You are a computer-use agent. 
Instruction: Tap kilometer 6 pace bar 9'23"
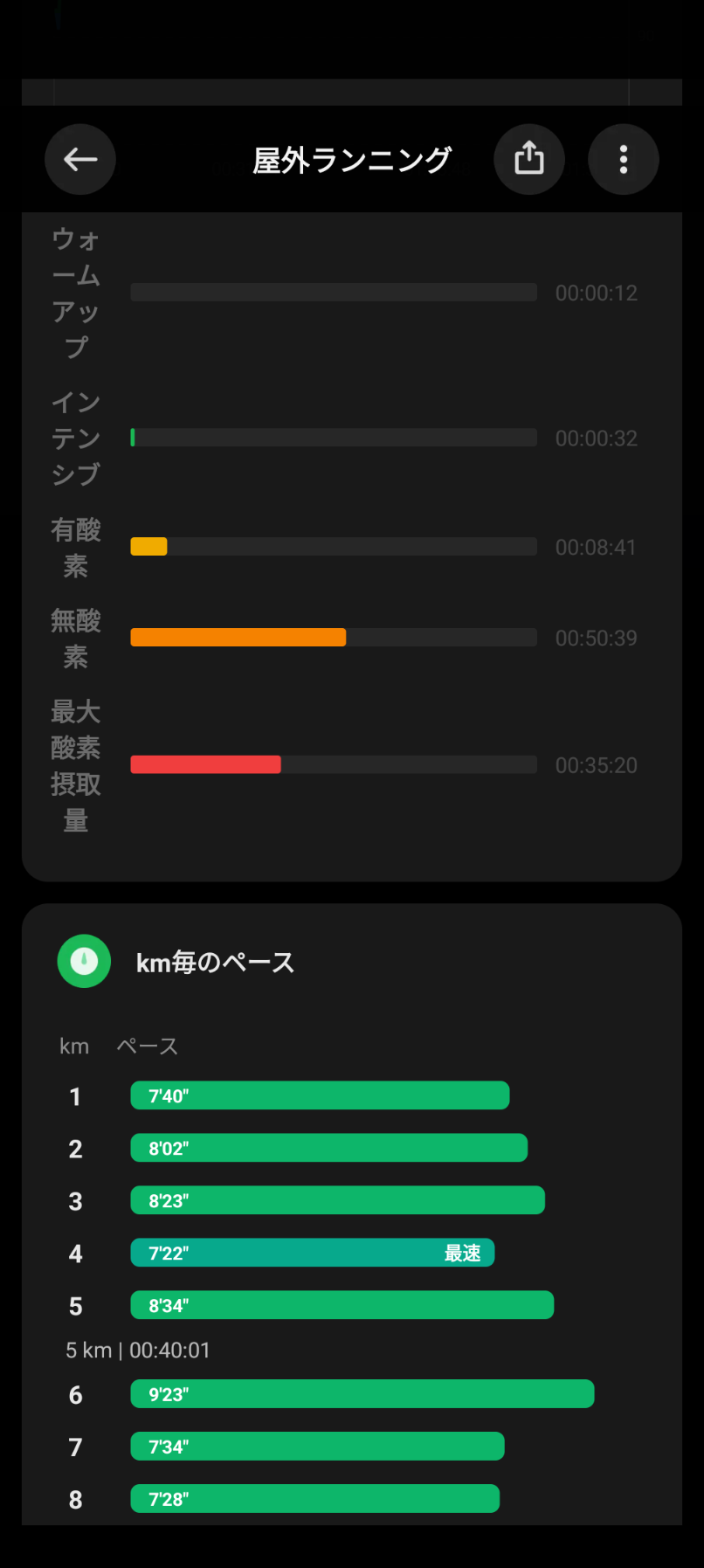pos(362,1394)
